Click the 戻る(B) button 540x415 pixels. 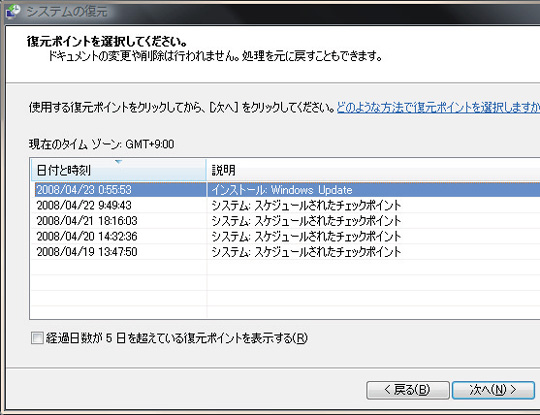(408, 390)
